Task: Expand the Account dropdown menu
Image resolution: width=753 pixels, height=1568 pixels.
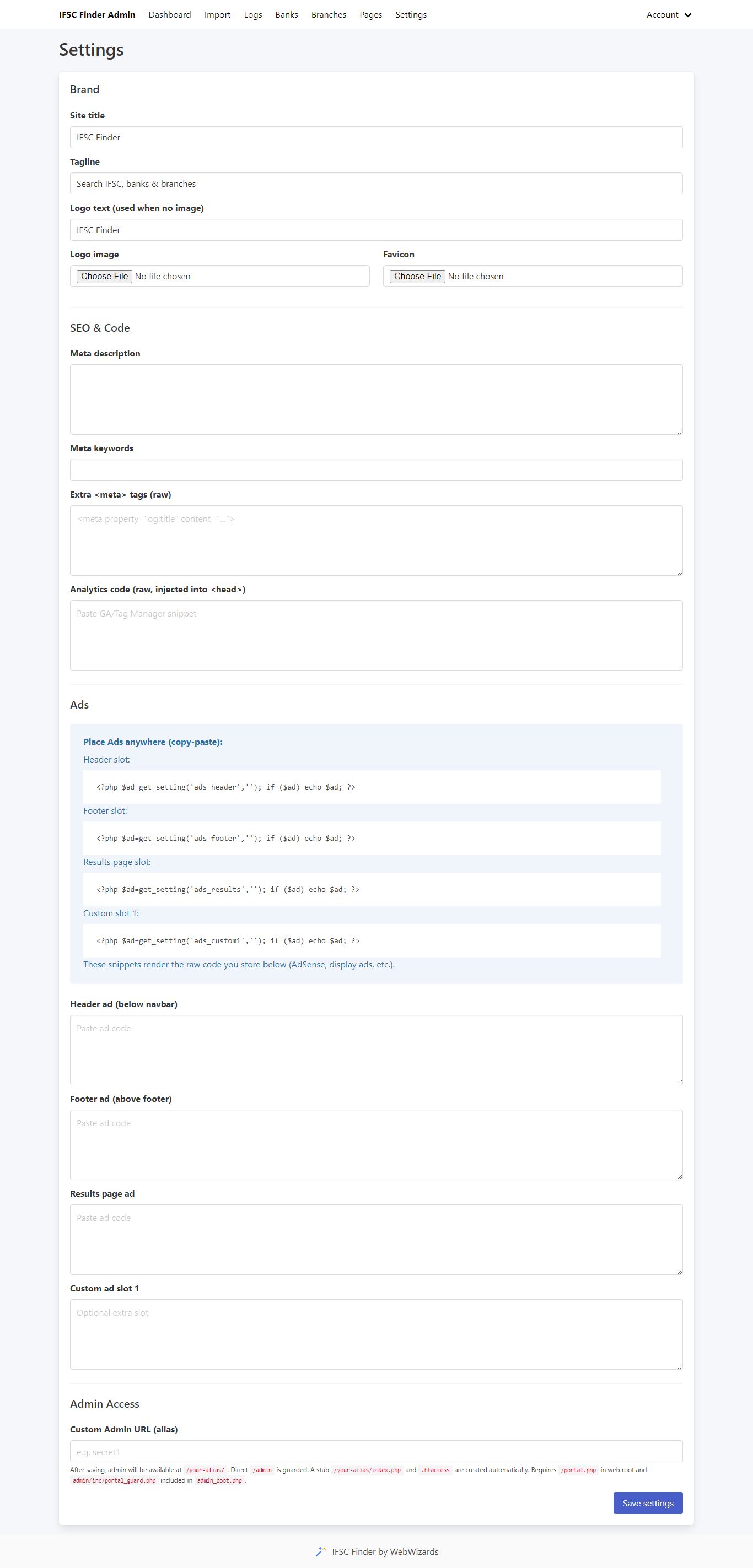Action: coord(668,15)
